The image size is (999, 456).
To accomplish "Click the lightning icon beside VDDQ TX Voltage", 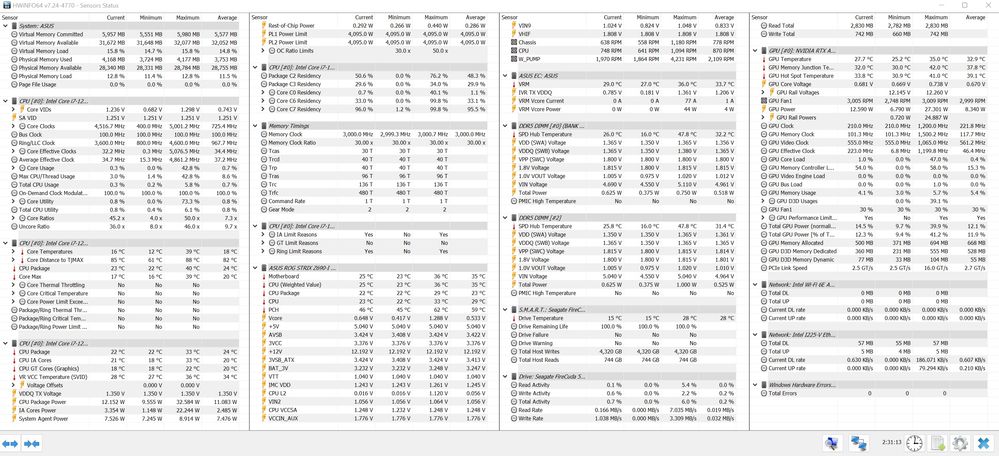I will 14,394.
